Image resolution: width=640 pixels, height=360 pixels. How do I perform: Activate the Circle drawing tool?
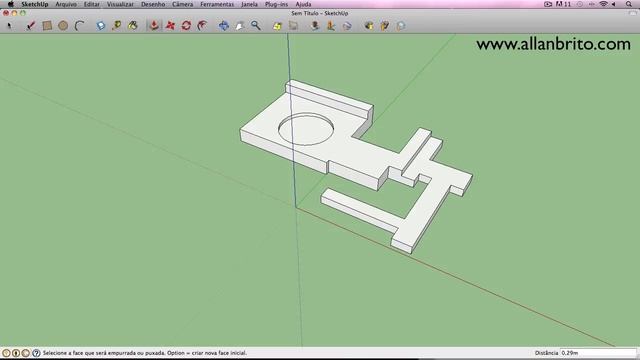click(x=63, y=26)
